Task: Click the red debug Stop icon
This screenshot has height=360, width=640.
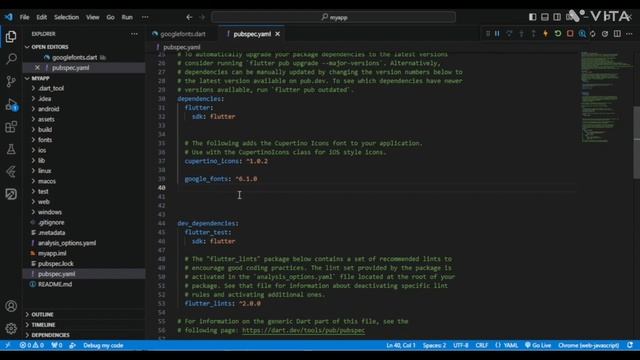Action: click(x=570, y=33)
